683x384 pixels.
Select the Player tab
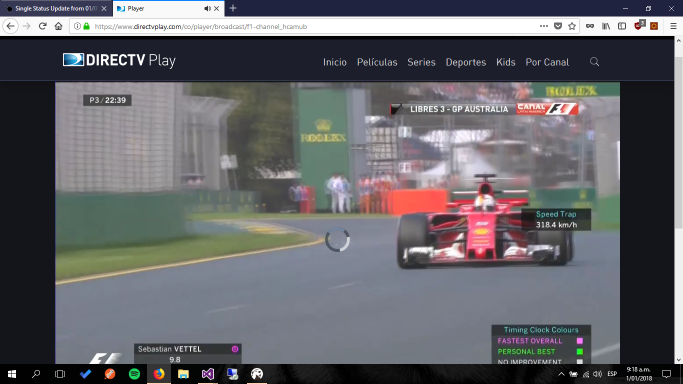coord(169,8)
